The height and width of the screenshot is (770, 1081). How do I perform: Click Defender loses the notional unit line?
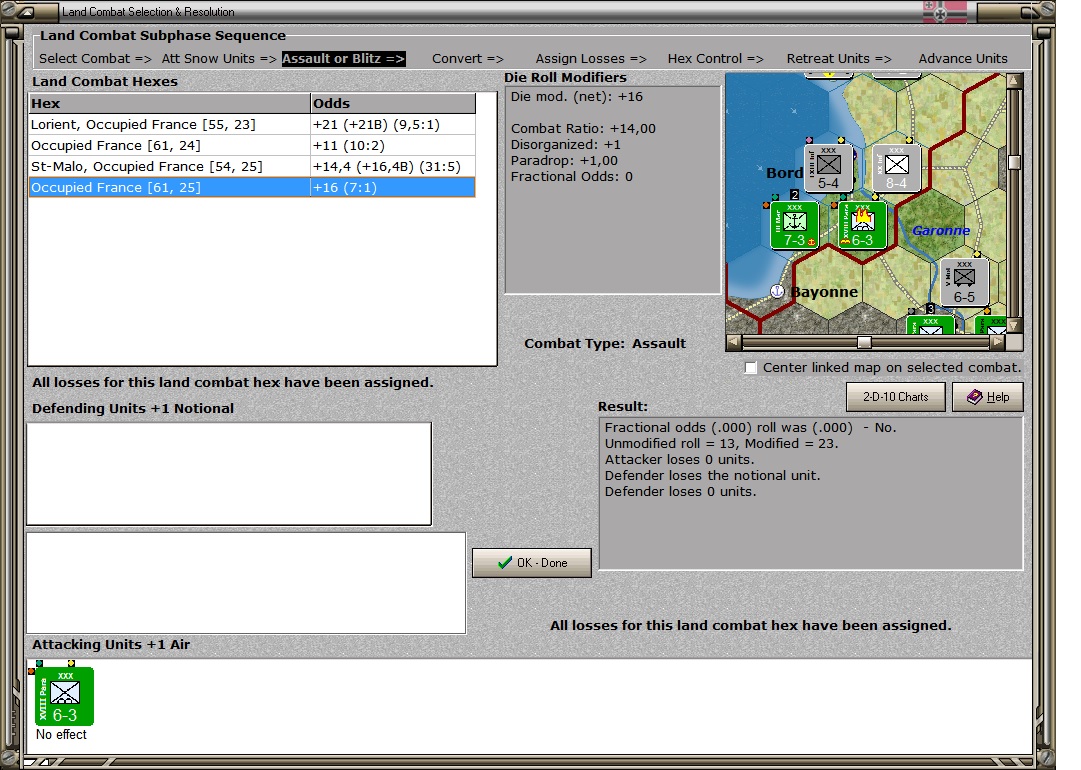(712, 475)
